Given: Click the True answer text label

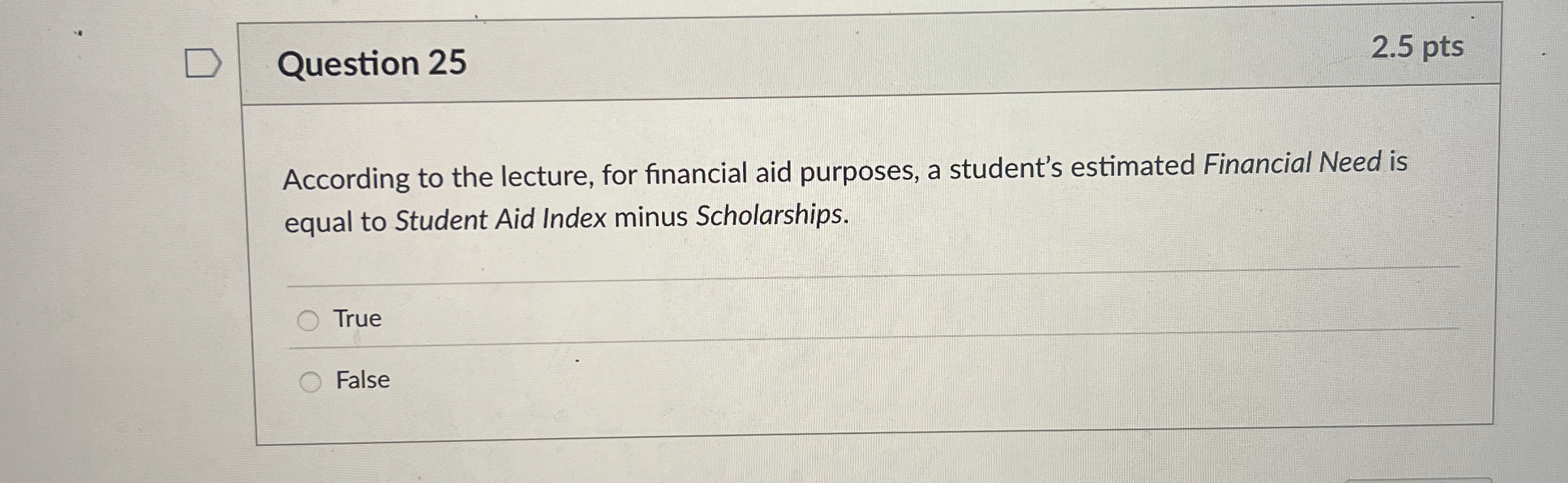Looking at the screenshot, I should pos(357,319).
